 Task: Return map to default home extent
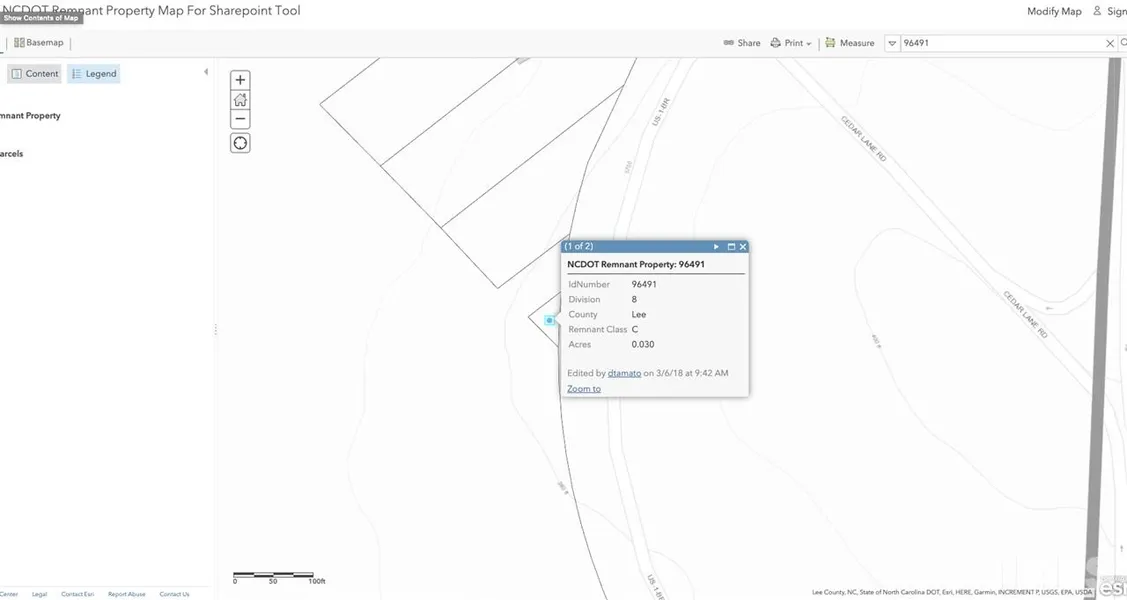tap(240, 100)
